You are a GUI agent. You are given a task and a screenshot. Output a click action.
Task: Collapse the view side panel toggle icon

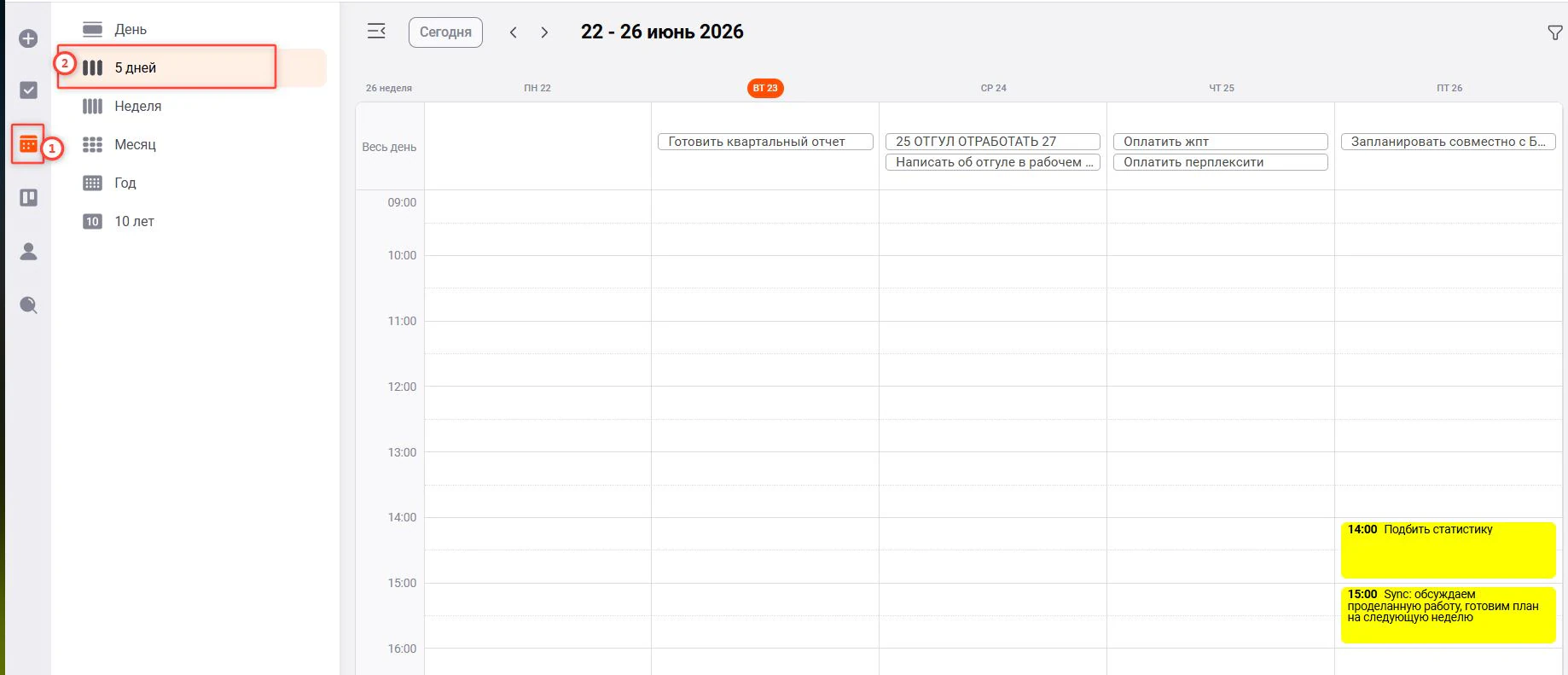tap(376, 32)
